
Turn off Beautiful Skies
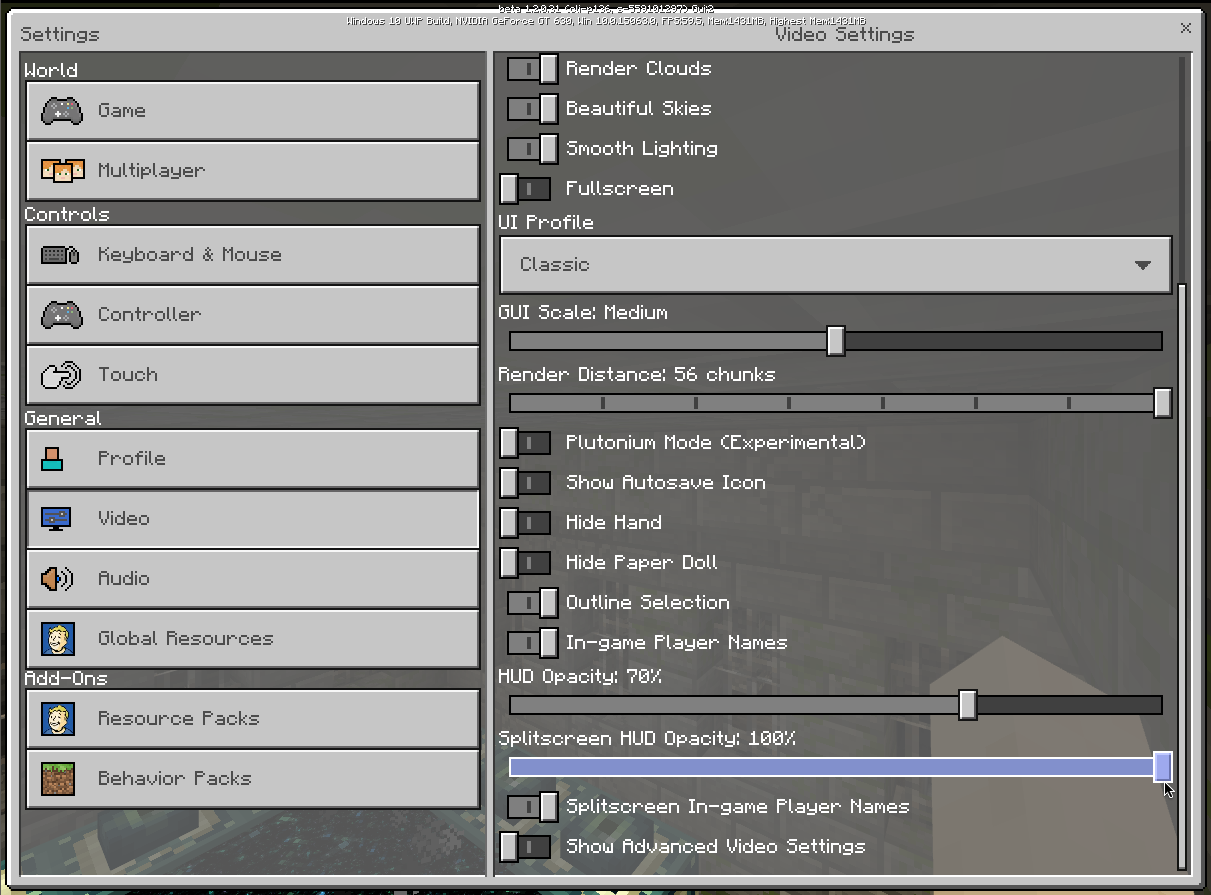point(533,109)
